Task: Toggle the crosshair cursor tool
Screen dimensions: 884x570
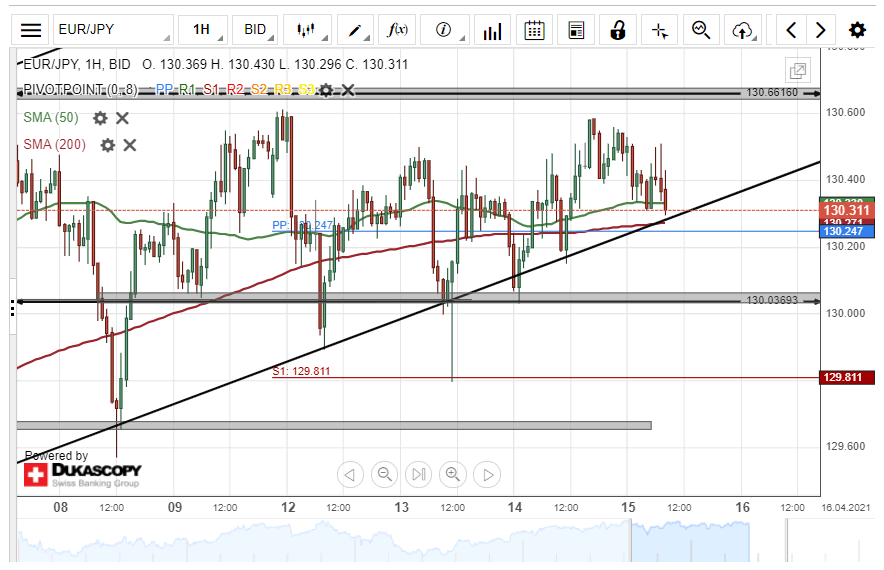Action: 659,30
